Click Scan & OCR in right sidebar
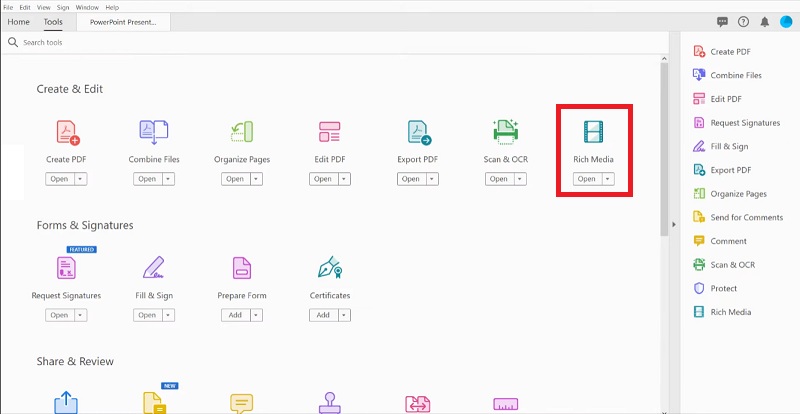The width and height of the screenshot is (800, 414). 724,265
